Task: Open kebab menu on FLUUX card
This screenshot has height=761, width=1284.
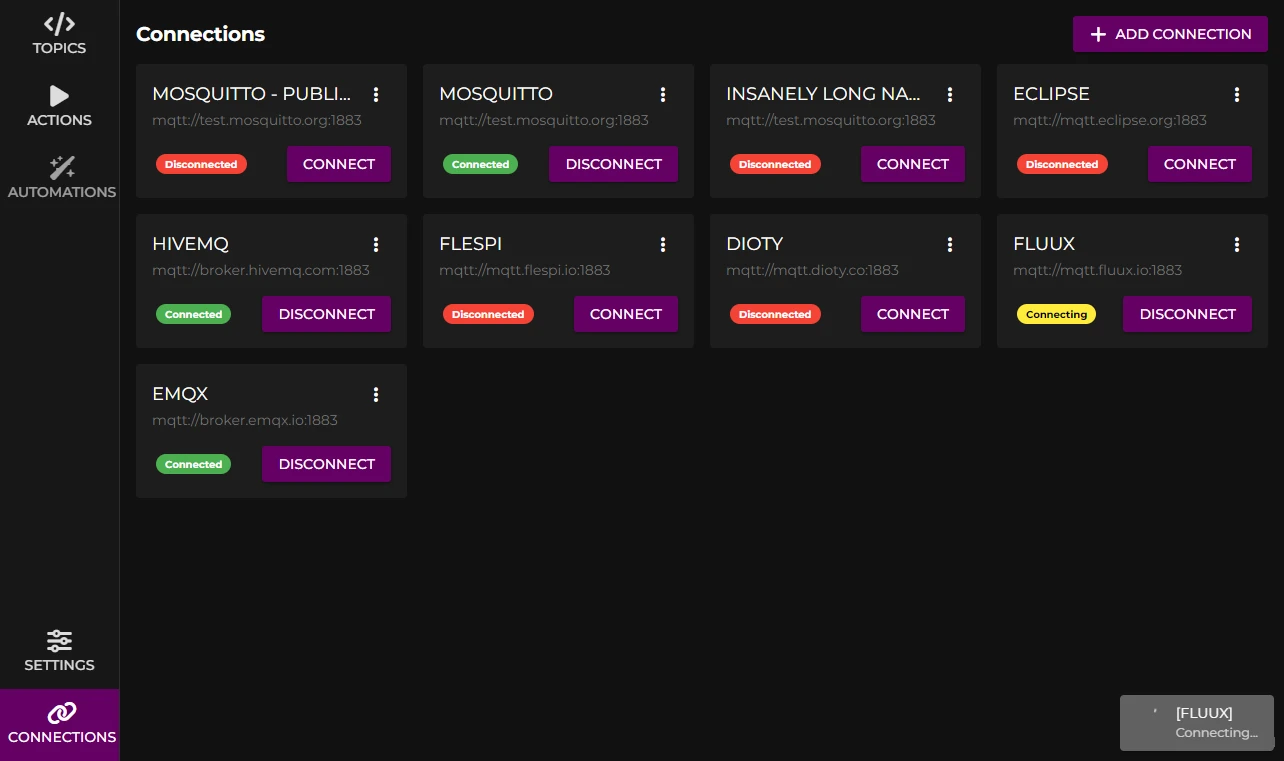Action: (1237, 244)
